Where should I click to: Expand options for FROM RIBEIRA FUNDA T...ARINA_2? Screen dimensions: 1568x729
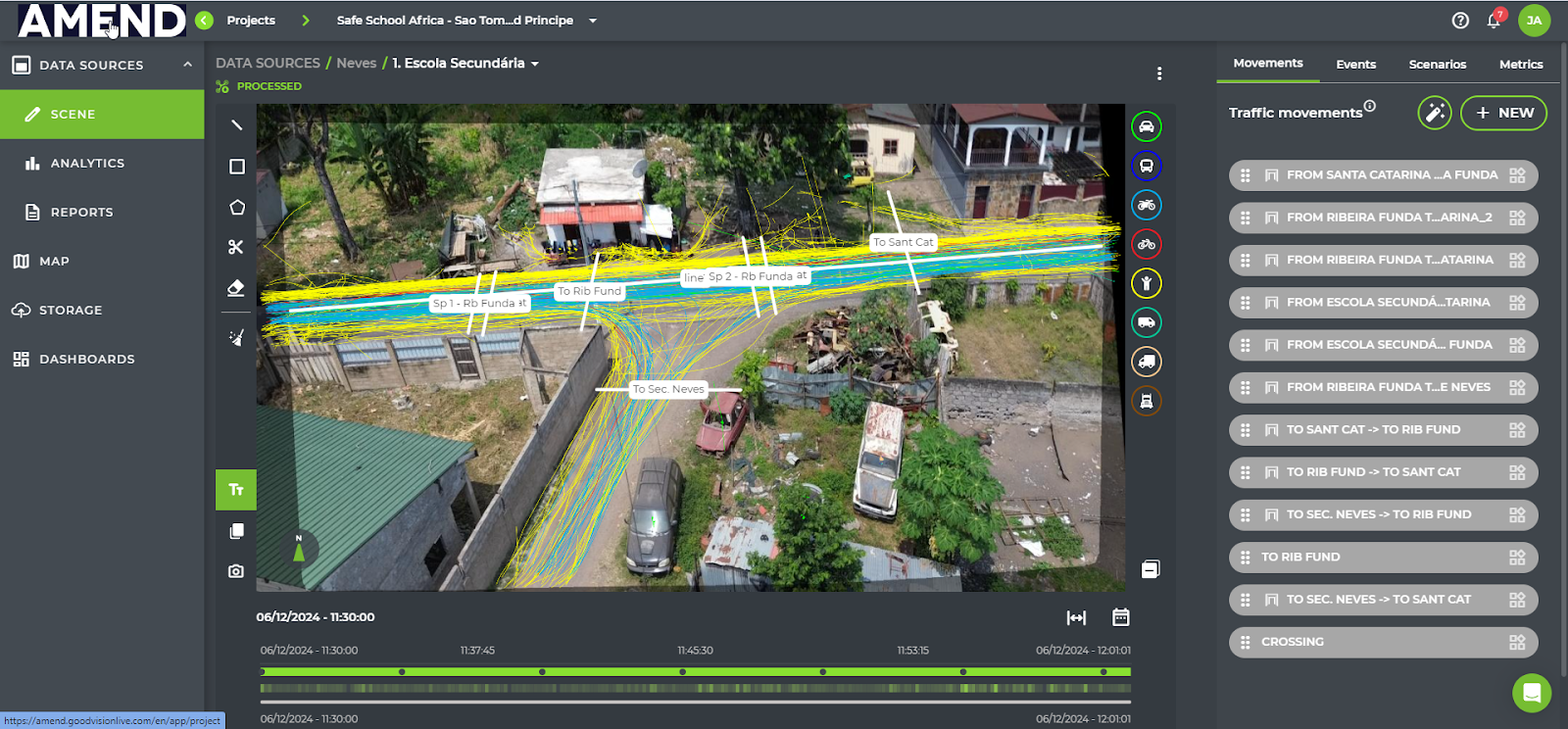pos(1517,218)
